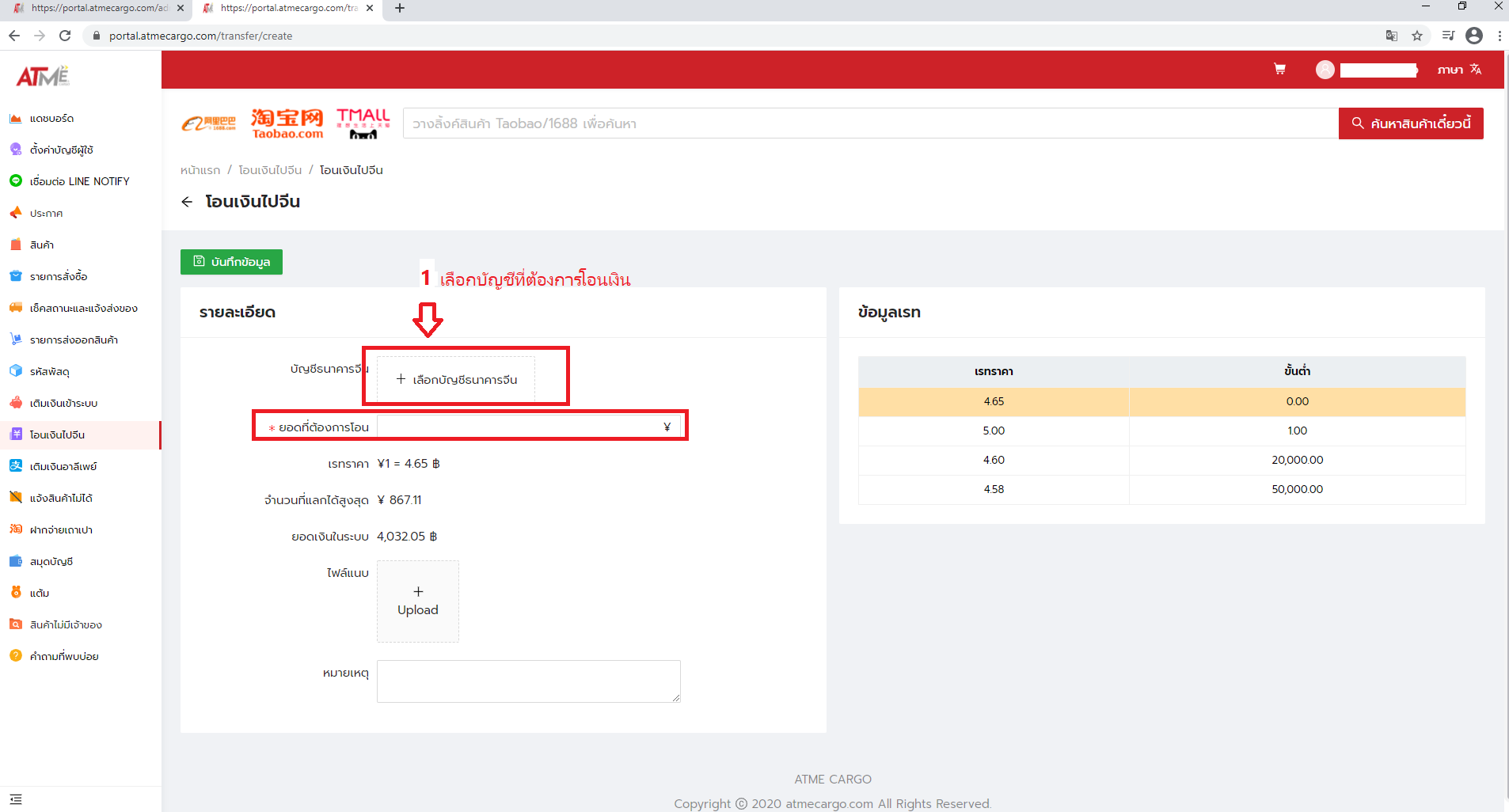The height and width of the screenshot is (812, 1509).
Task: Click เลือกบัญชีธนาคารจีน to choose bank account
Action: coord(456,379)
